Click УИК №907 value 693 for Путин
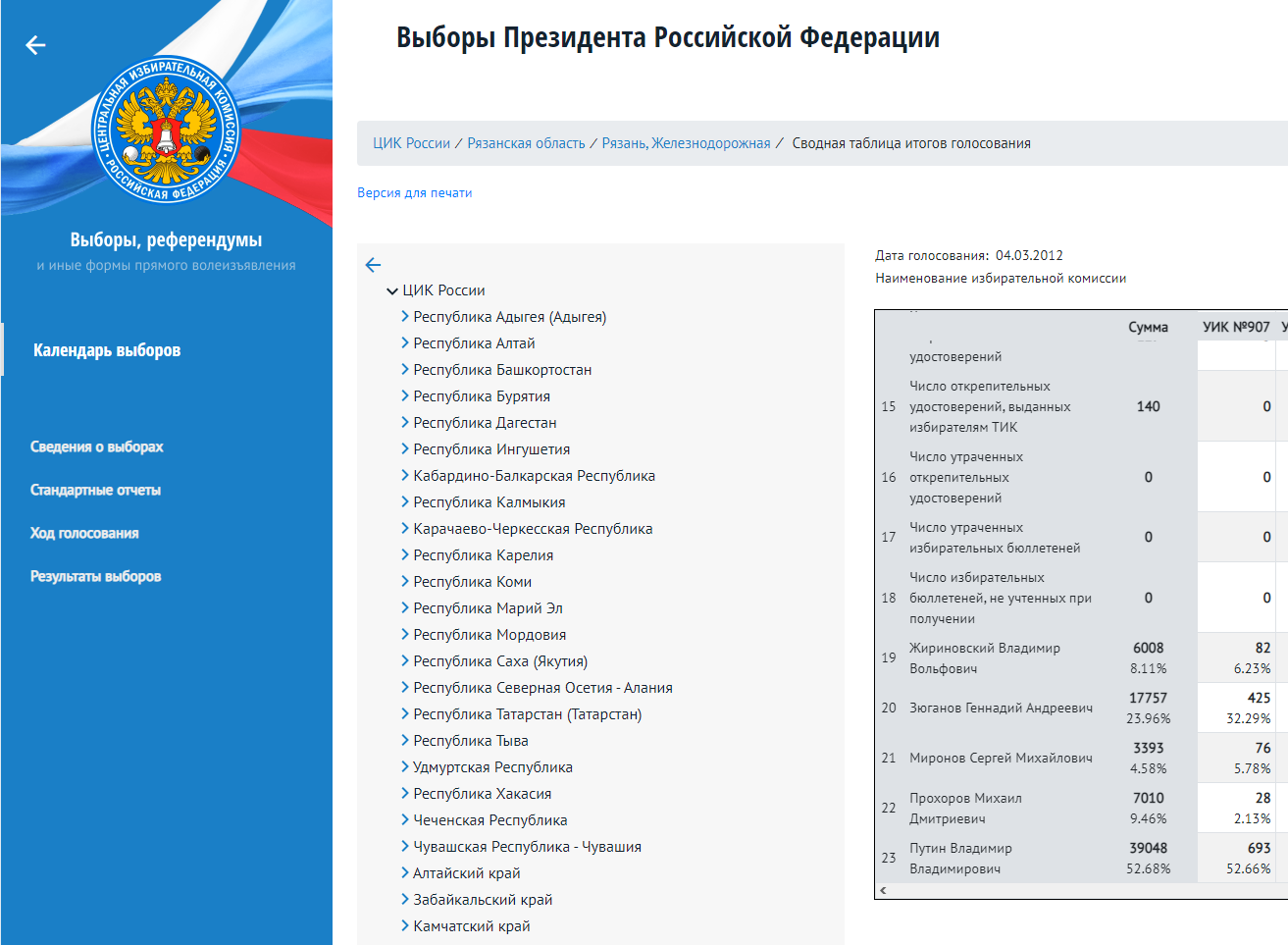The height and width of the screenshot is (945, 1288). click(x=1260, y=849)
